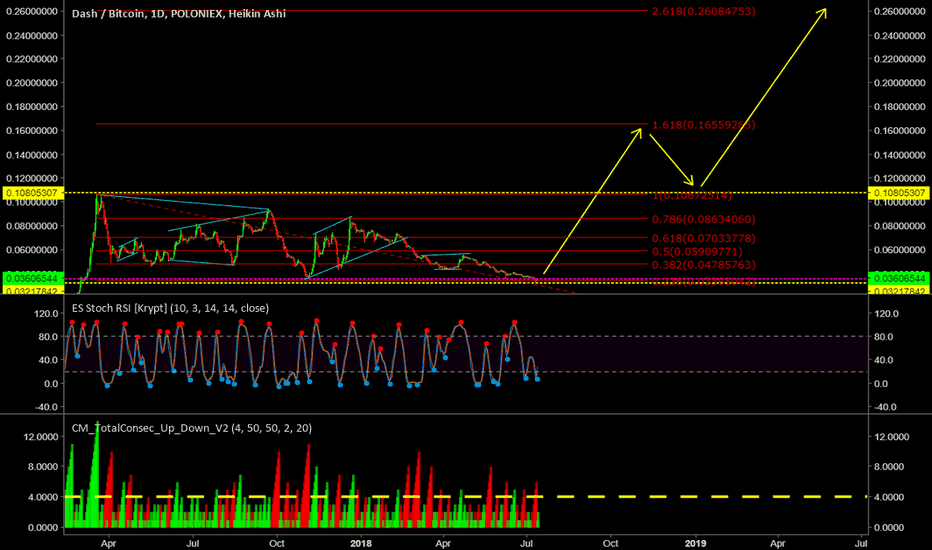Image resolution: width=932 pixels, height=550 pixels.
Task: Select the CM_TotalConsec_Up_Down_V2 indicator label
Action: pyautogui.click(x=191, y=428)
